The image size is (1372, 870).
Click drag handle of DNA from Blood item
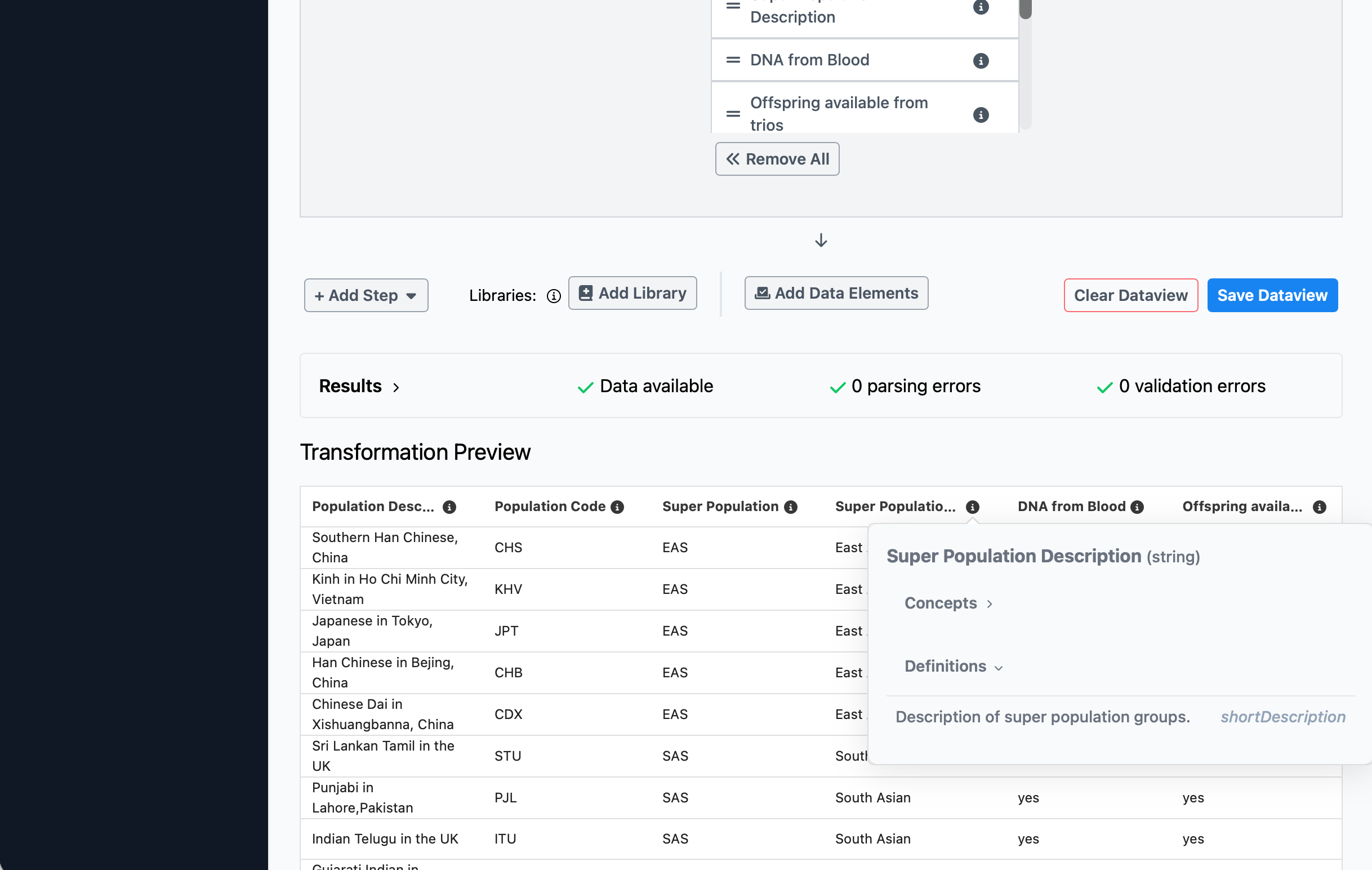pyautogui.click(x=733, y=60)
